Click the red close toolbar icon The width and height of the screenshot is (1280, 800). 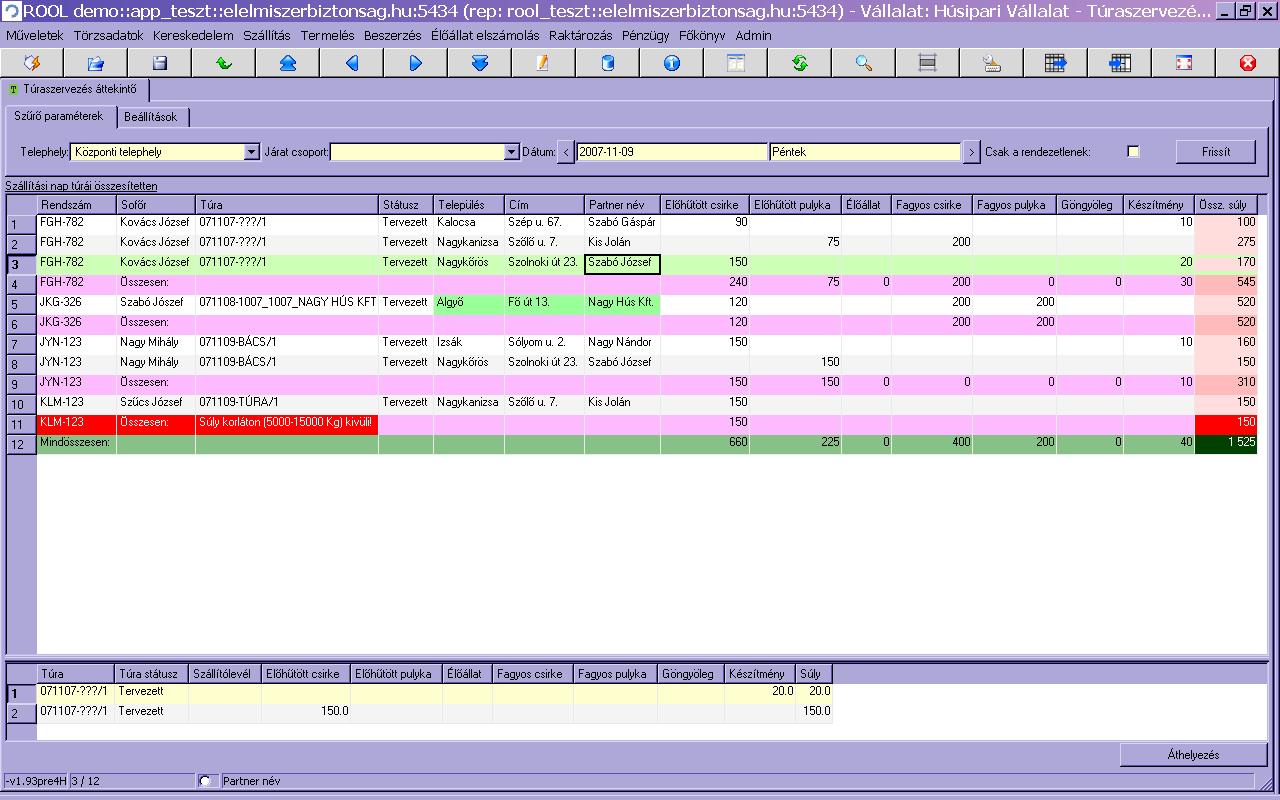coord(1247,63)
